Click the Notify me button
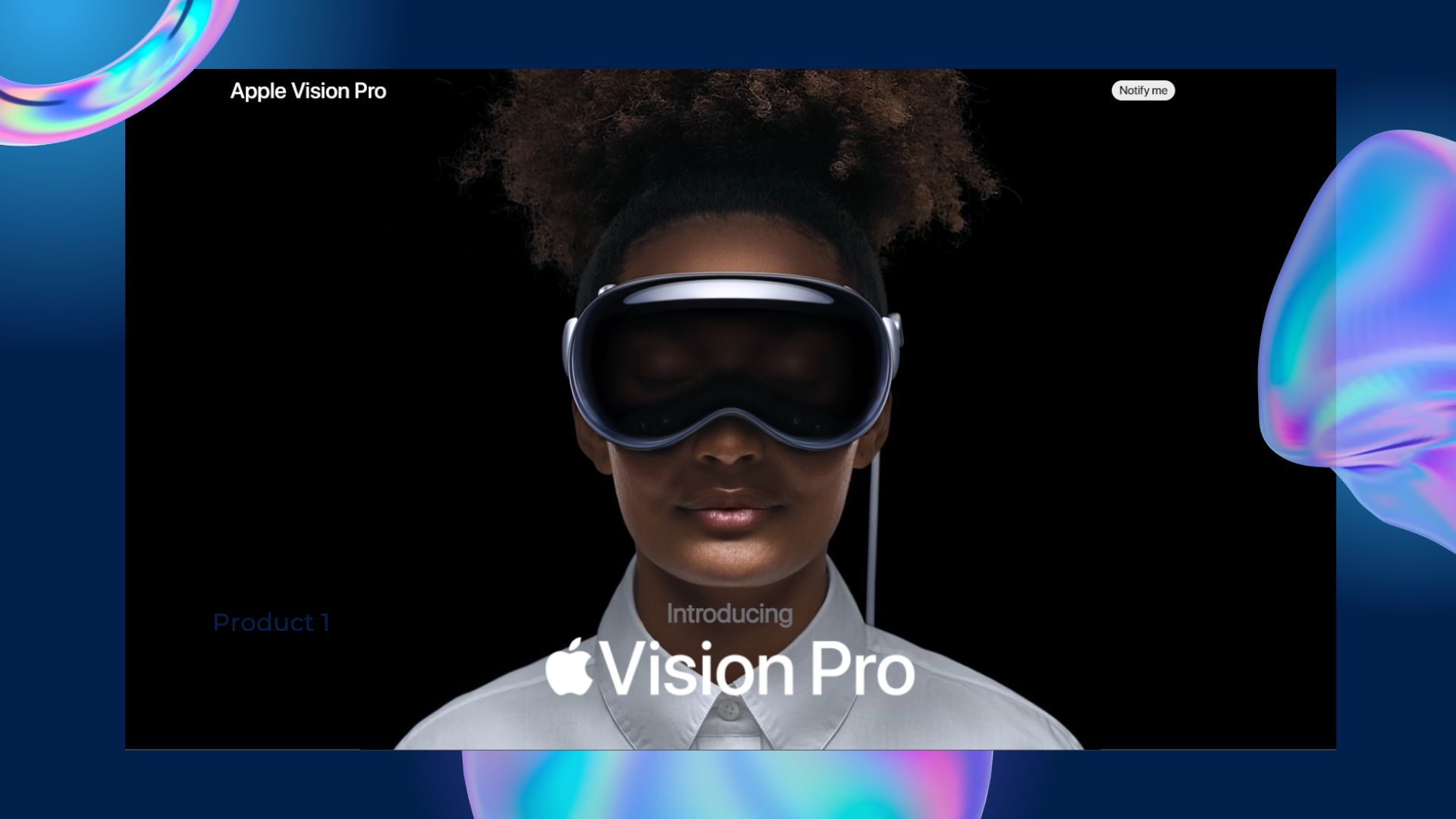Viewport: 1456px width, 819px height. coord(1143,90)
